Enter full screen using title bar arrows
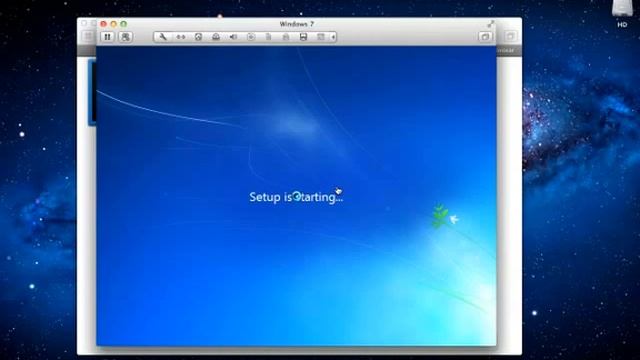This screenshot has width=640, height=360. coord(491,24)
